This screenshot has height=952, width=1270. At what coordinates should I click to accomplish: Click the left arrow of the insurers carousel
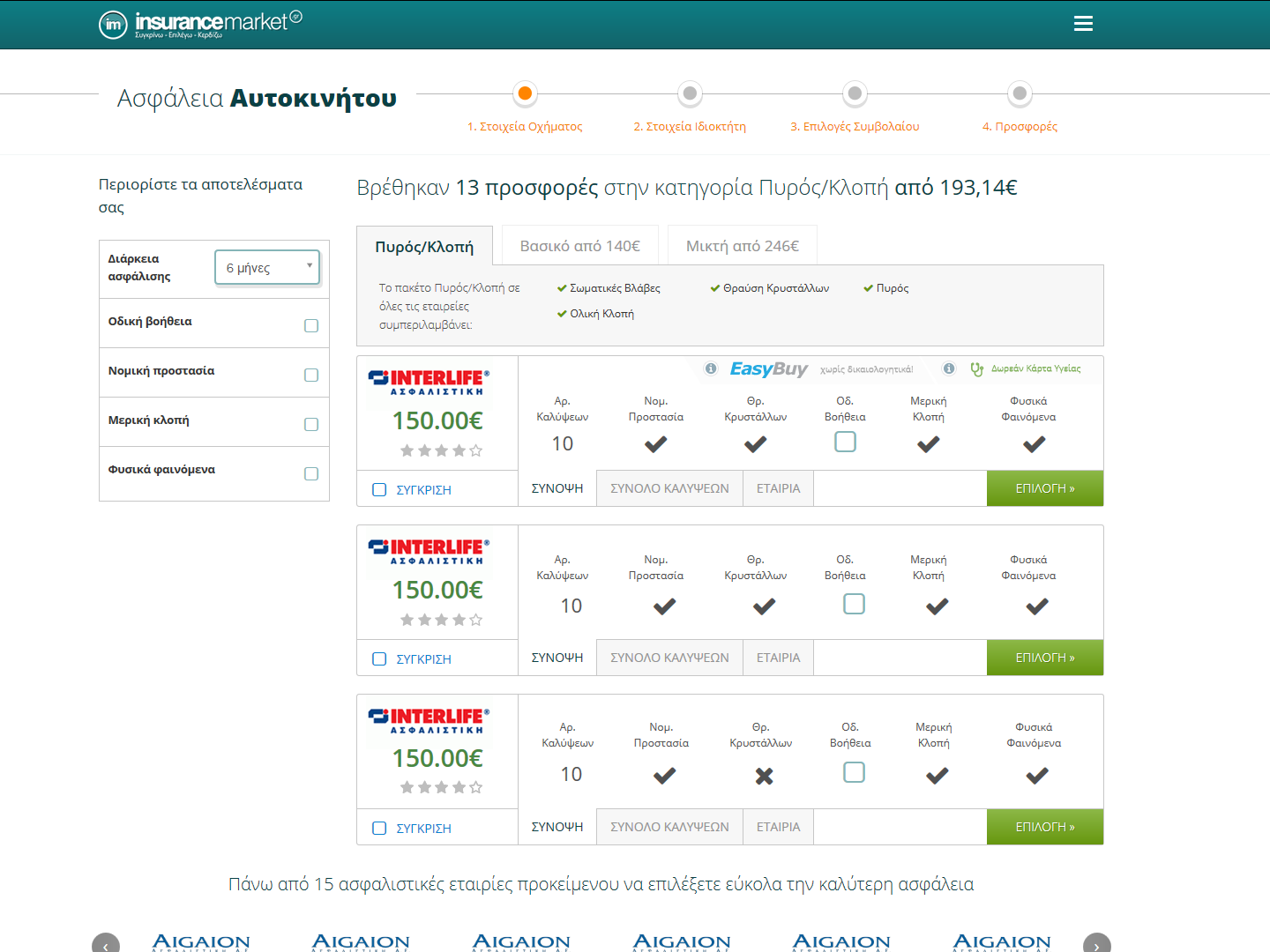pos(106,944)
